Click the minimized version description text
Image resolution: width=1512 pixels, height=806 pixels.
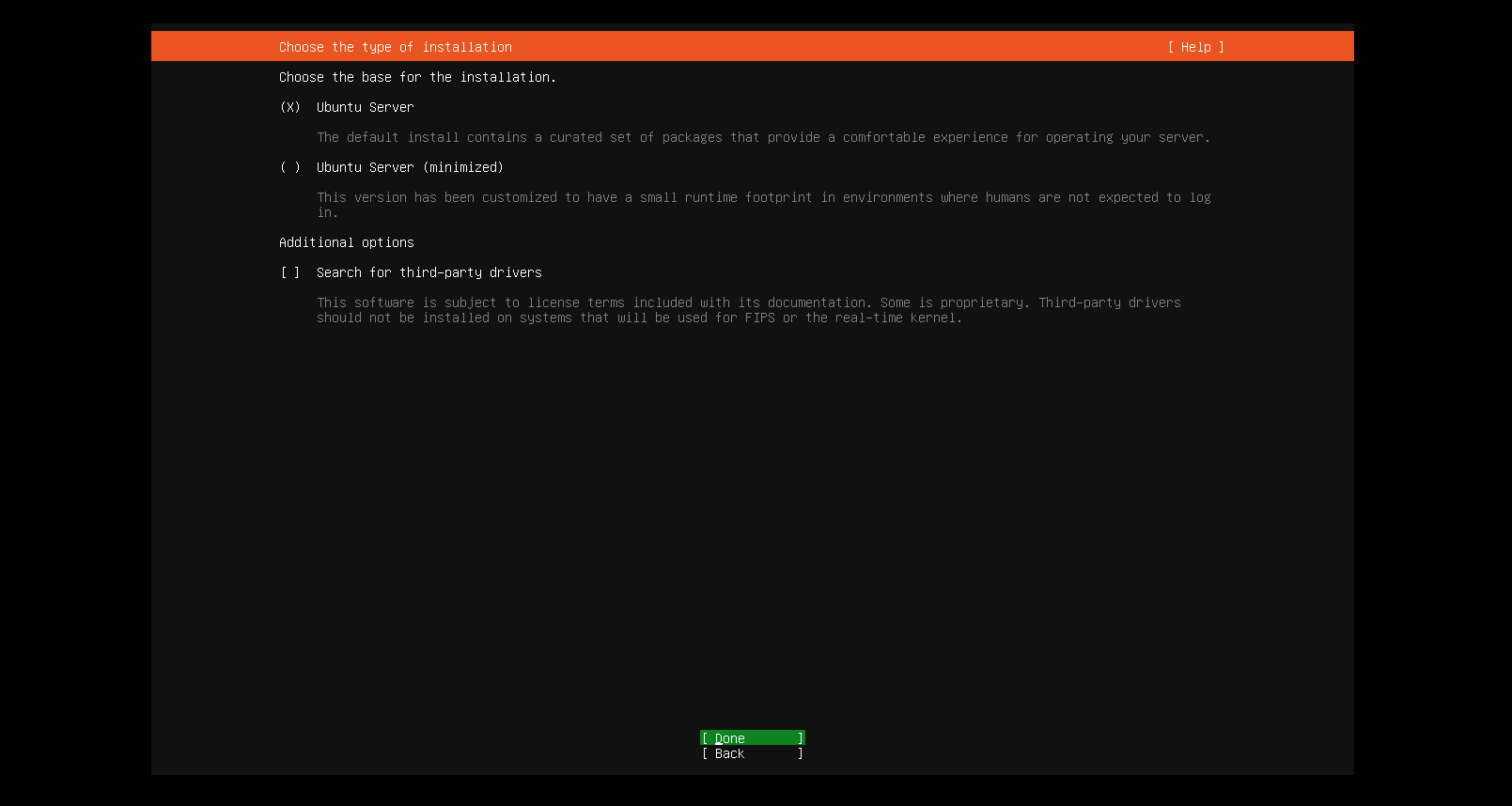(763, 197)
